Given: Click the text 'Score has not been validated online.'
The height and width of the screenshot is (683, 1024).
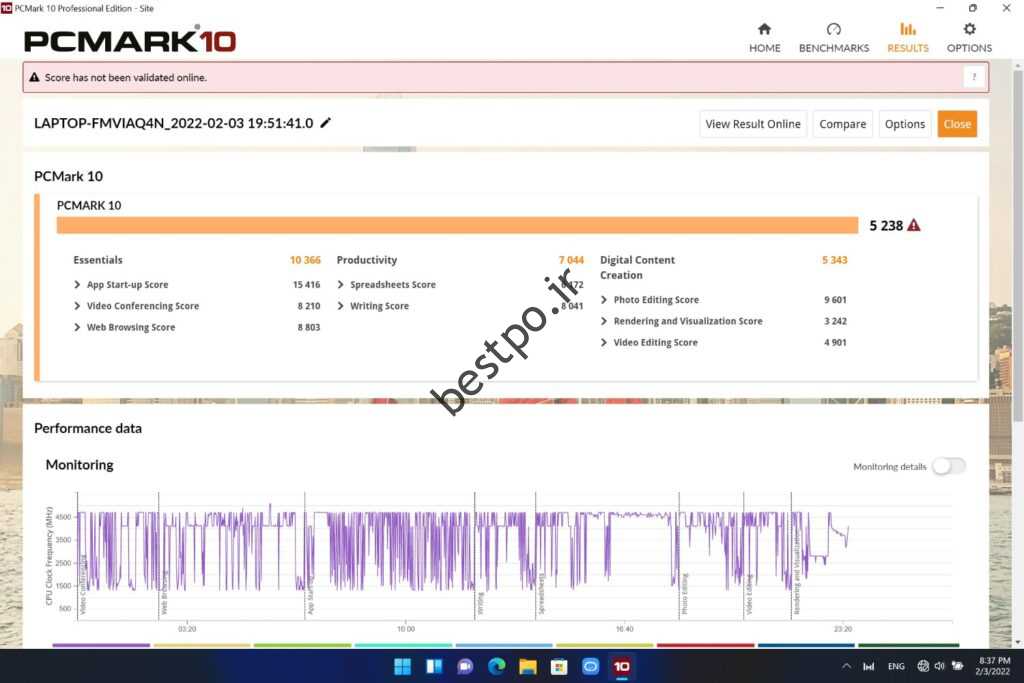Looking at the screenshot, I should (125, 77).
